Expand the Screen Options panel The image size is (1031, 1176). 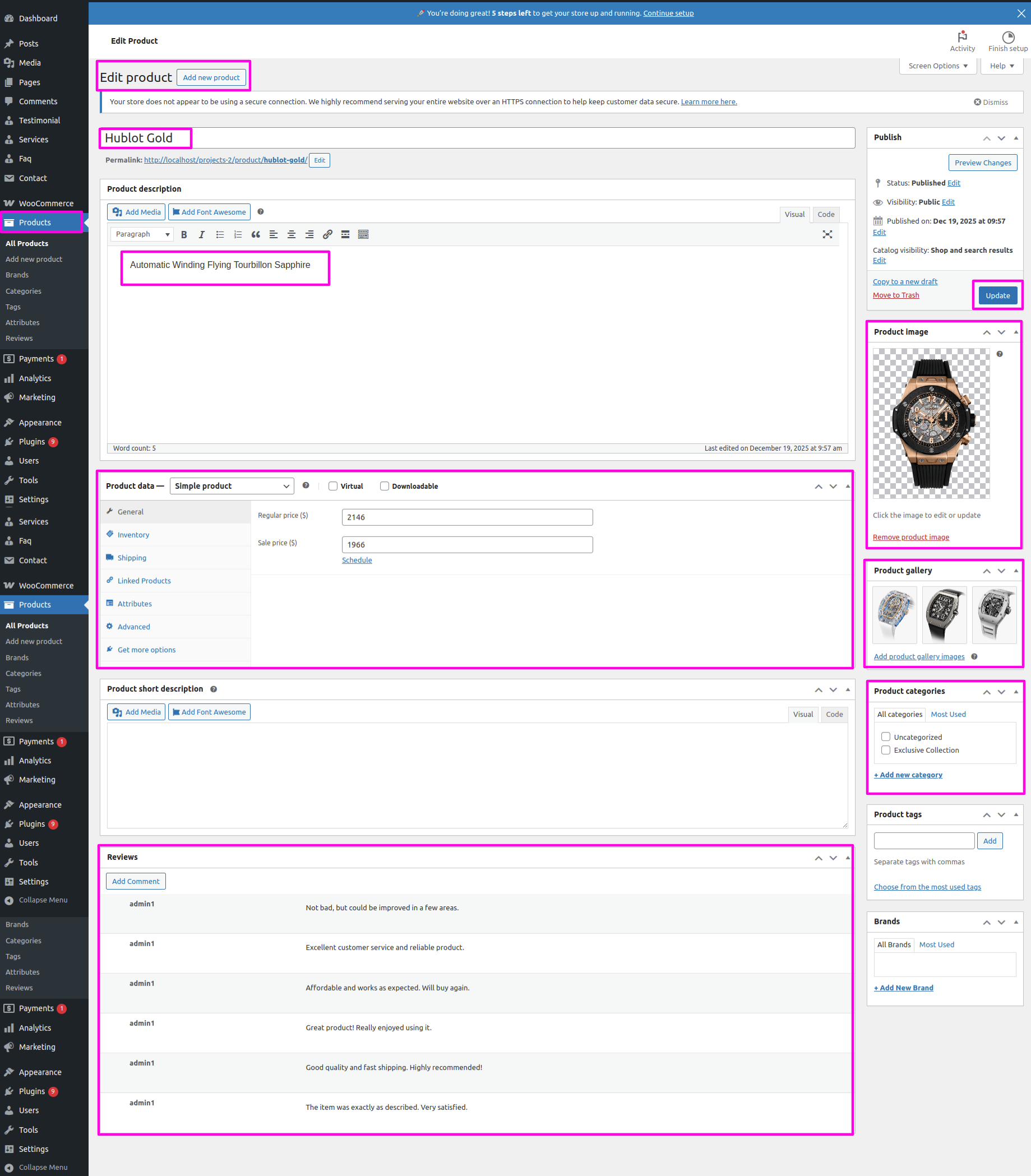[x=937, y=66]
